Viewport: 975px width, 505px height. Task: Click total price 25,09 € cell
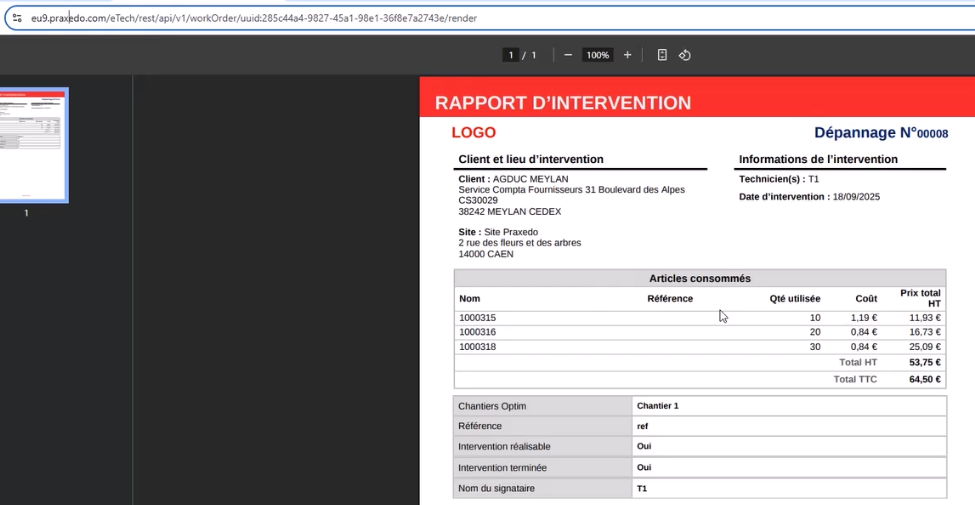click(x=925, y=347)
